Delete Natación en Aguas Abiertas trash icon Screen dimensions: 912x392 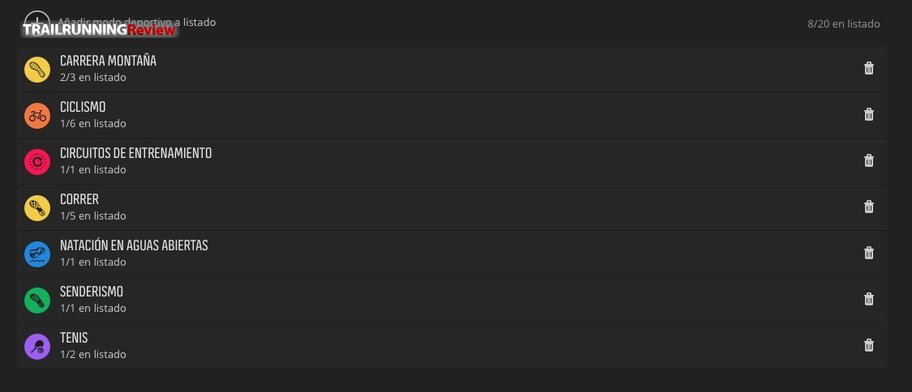coord(868,253)
